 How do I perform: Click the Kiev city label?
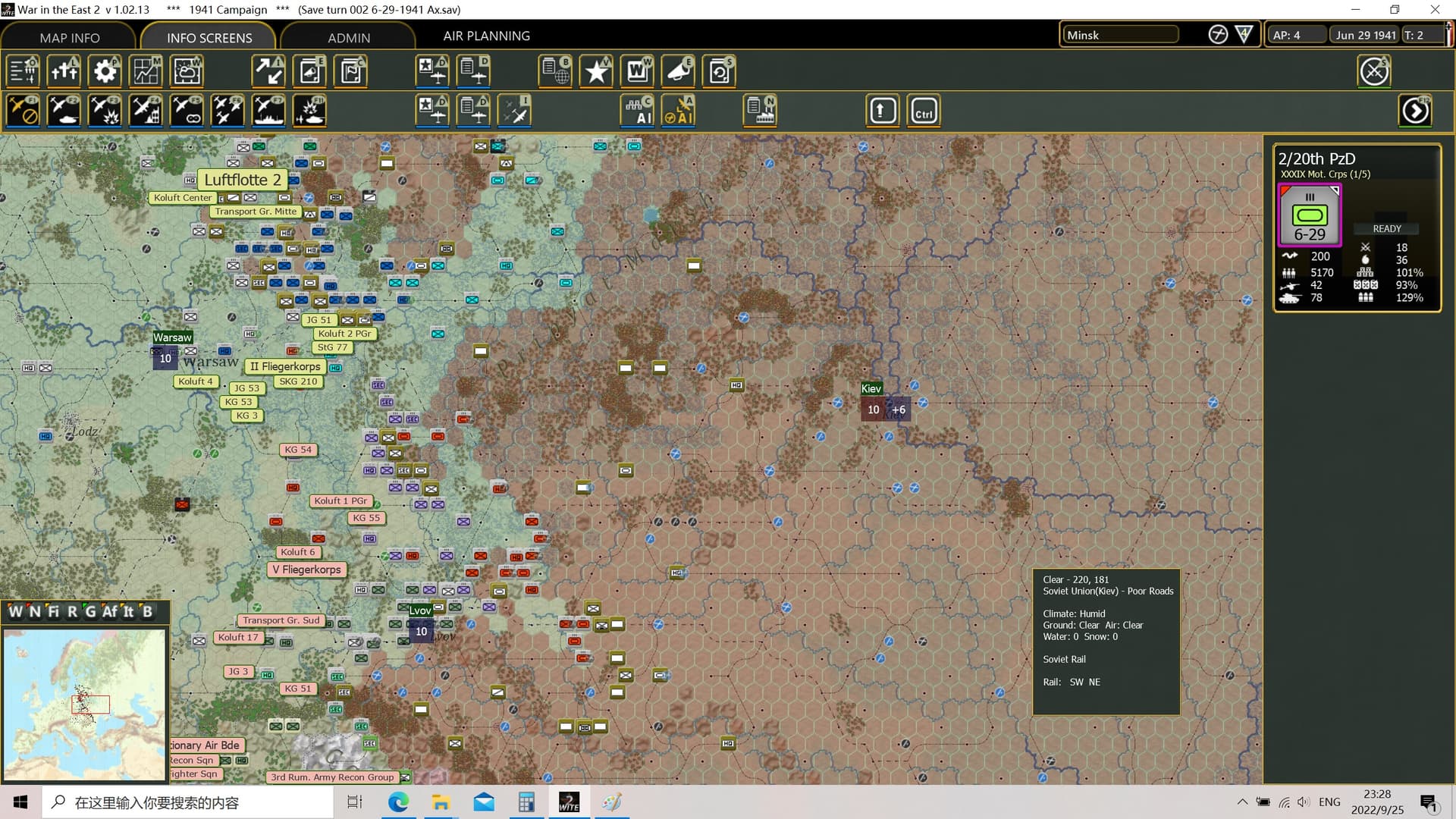pyautogui.click(x=871, y=388)
